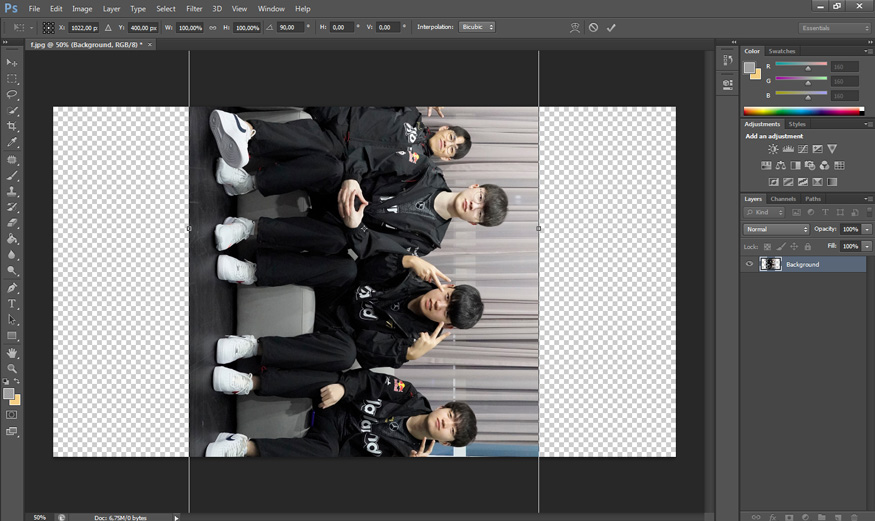The height and width of the screenshot is (521, 875).
Task: Switch to warp mode icon
Action: point(574,28)
